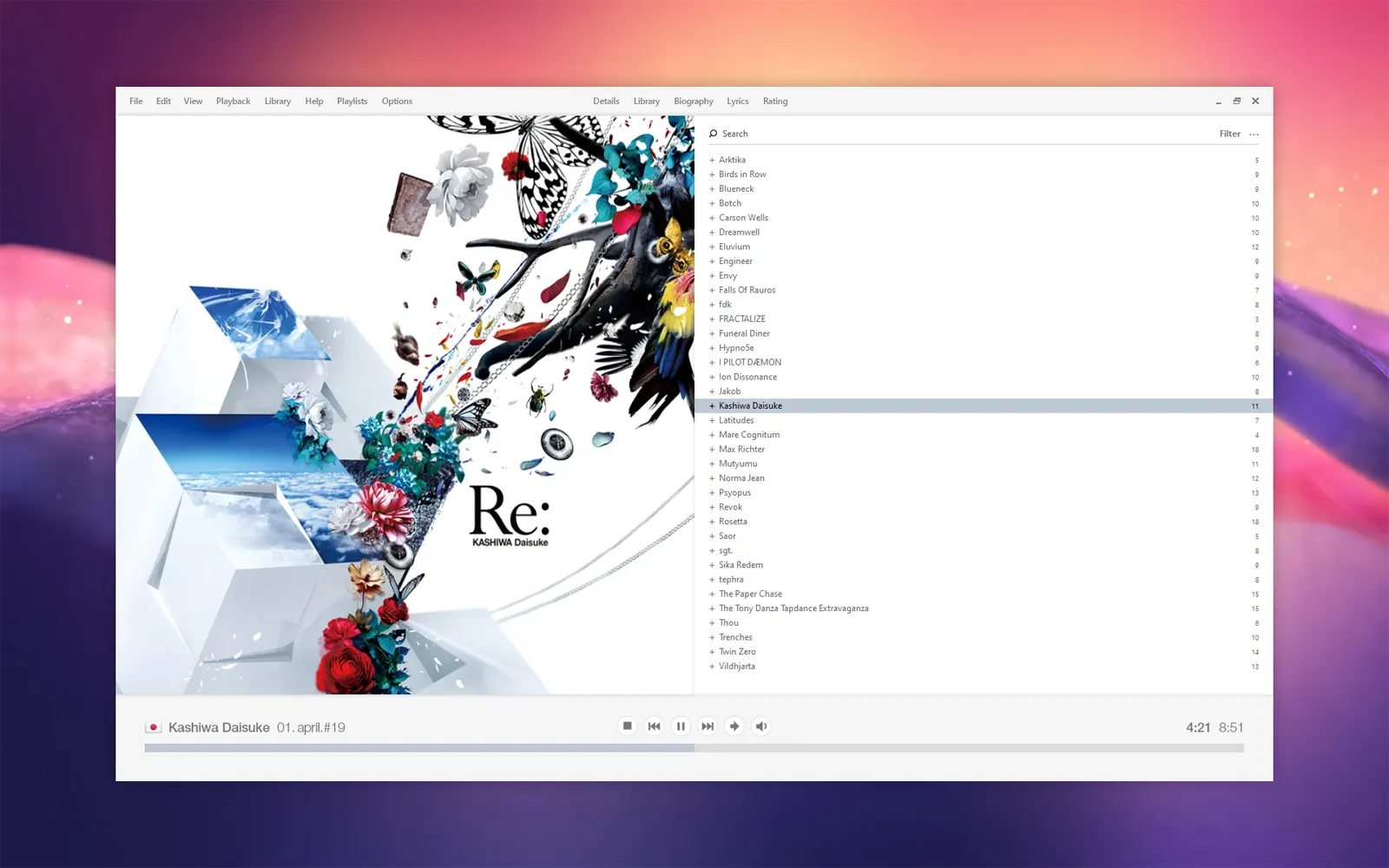Screen dimensions: 1389x868
Task: Stop playback with the stop button
Action: pos(627,727)
